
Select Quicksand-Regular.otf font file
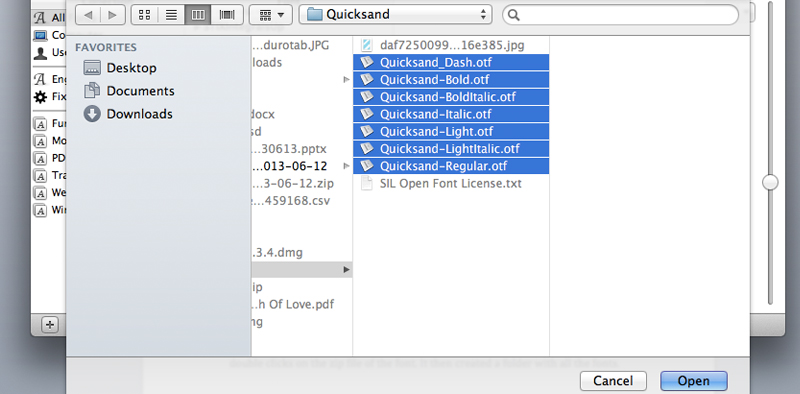pyautogui.click(x=451, y=166)
